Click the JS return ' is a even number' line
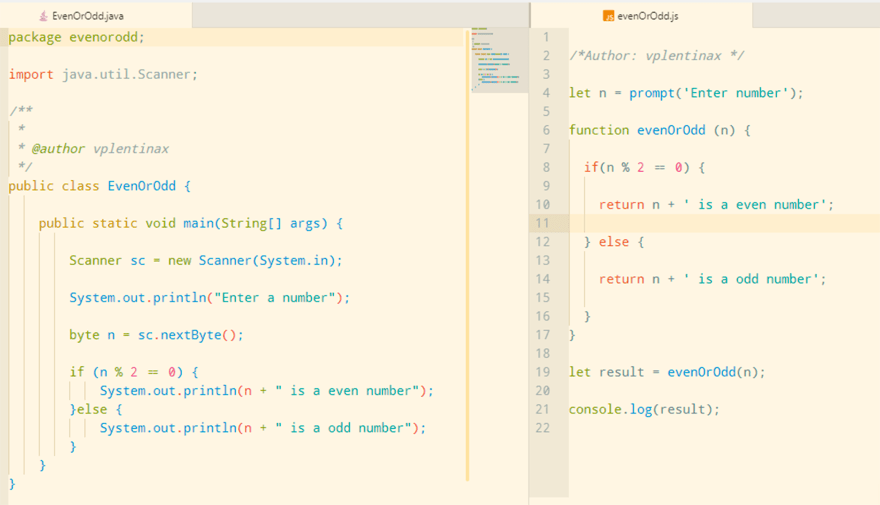The height and width of the screenshot is (505, 880). [x=716, y=204]
